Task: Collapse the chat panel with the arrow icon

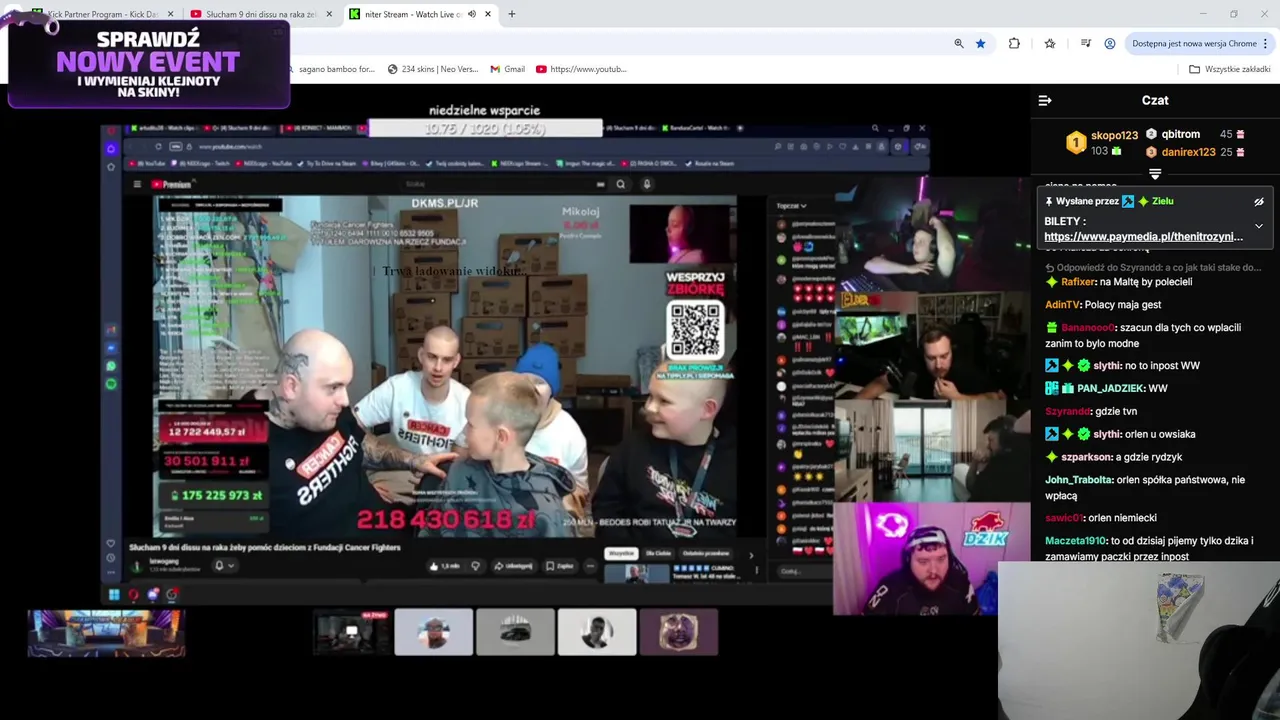Action: [x=1045, y=100]
